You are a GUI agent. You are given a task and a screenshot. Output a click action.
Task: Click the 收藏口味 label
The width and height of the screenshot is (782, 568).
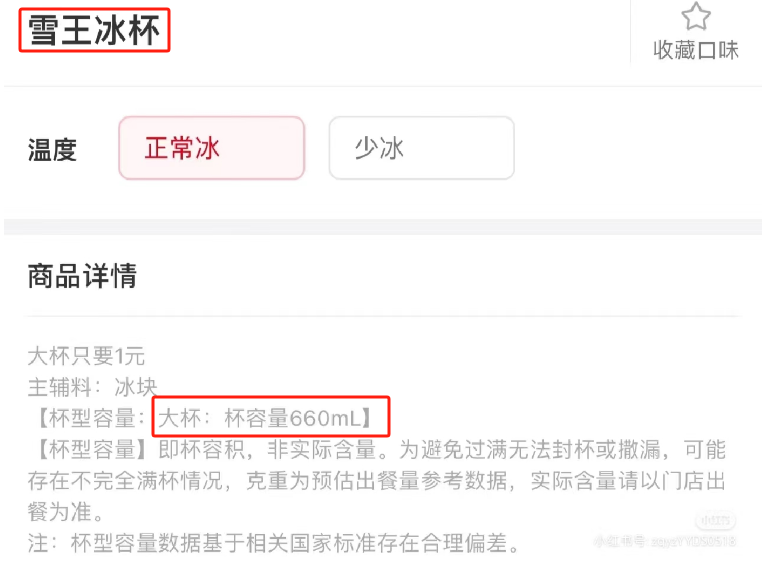click(696, 50)
